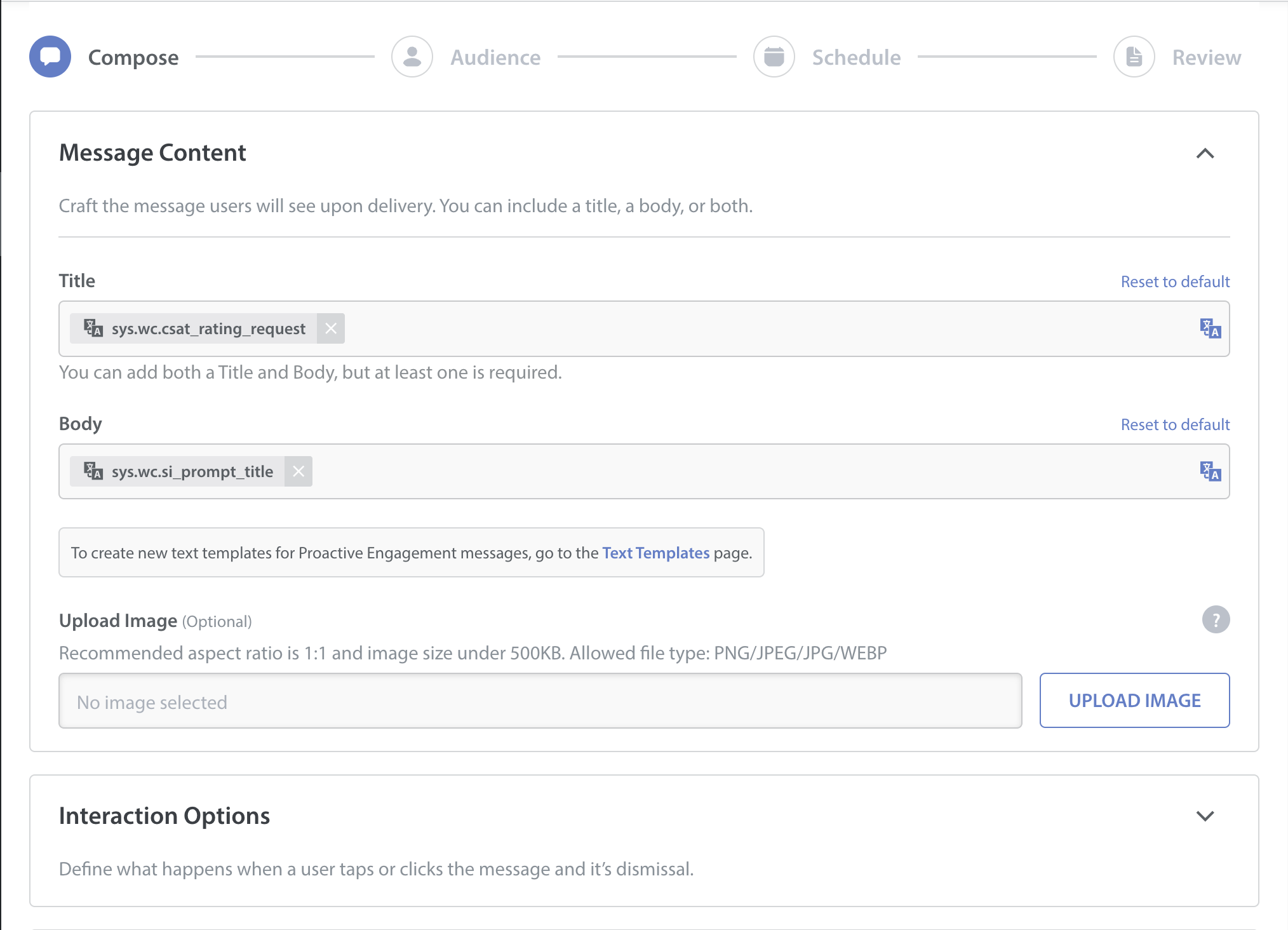
Task: Click the UPLOAD IMAGE button
Action: tap(1134, 700)
